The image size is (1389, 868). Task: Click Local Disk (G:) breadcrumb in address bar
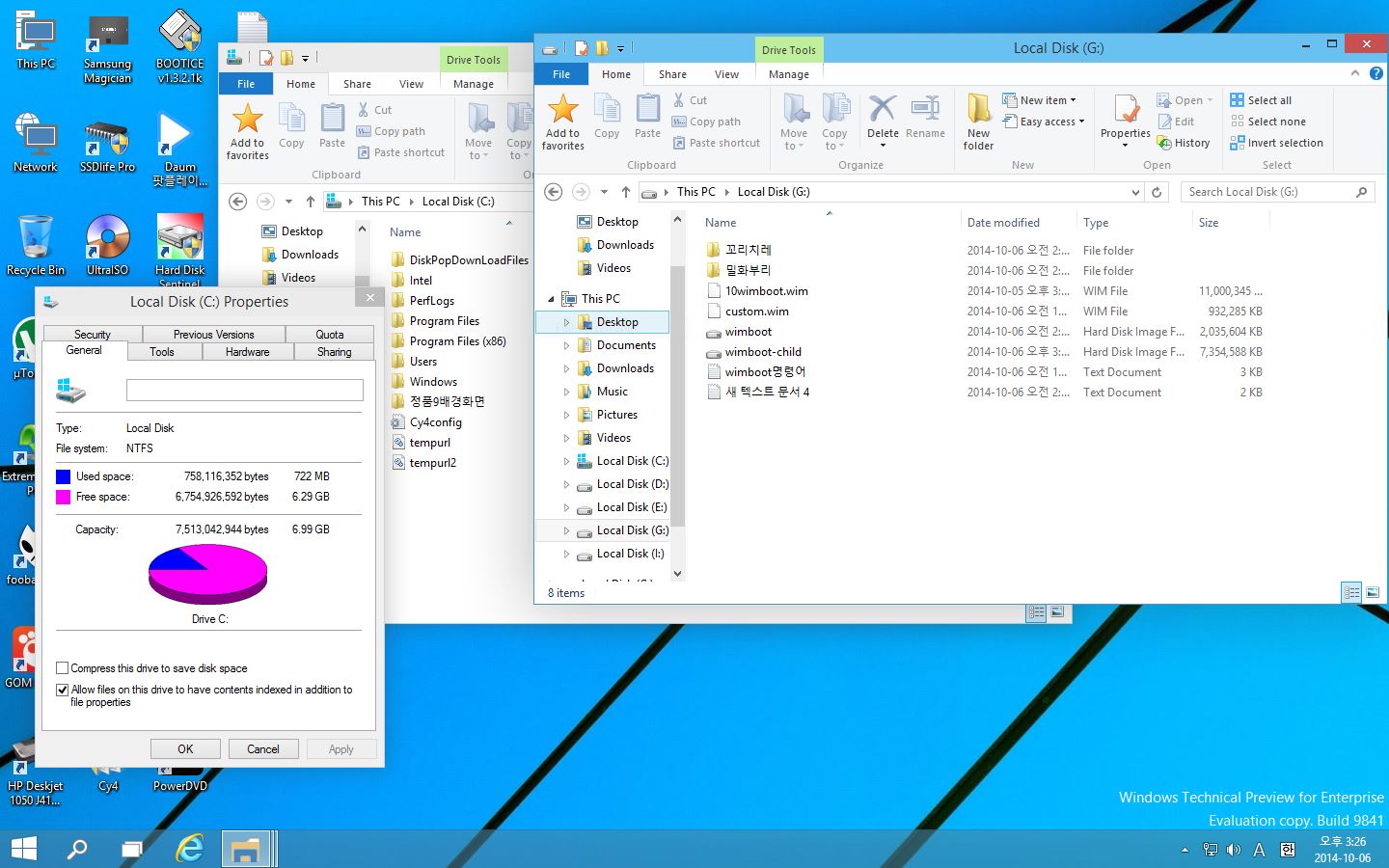774,192
